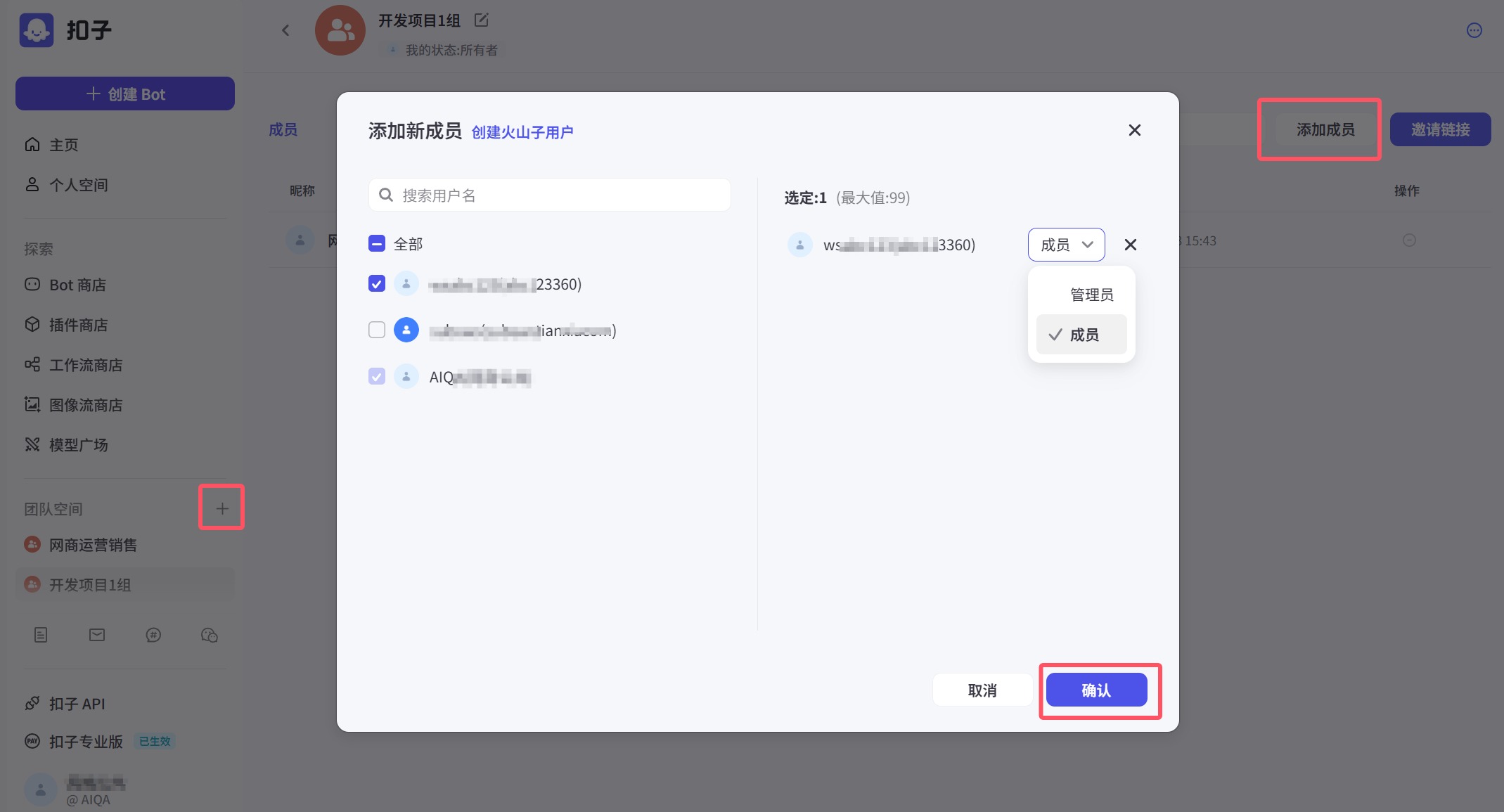Click 添加成员 button
Viewport: 1504px width, 812px height.
[x=1325, y=129]
